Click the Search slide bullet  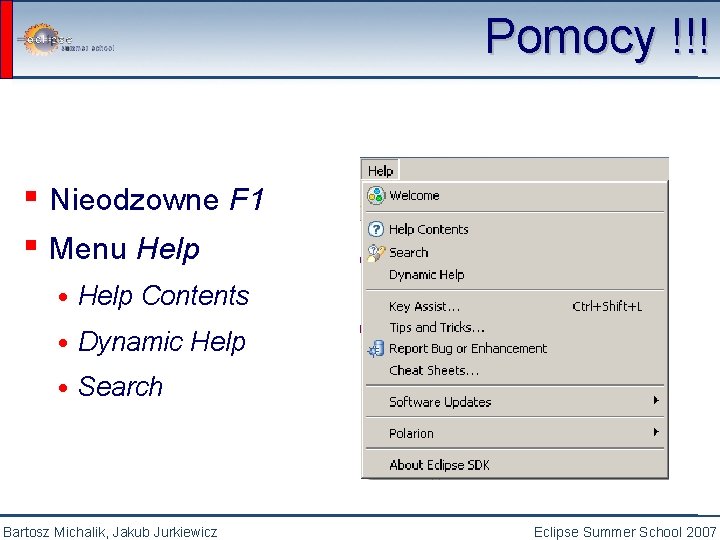pyautogui.click(x=120, y=386)
